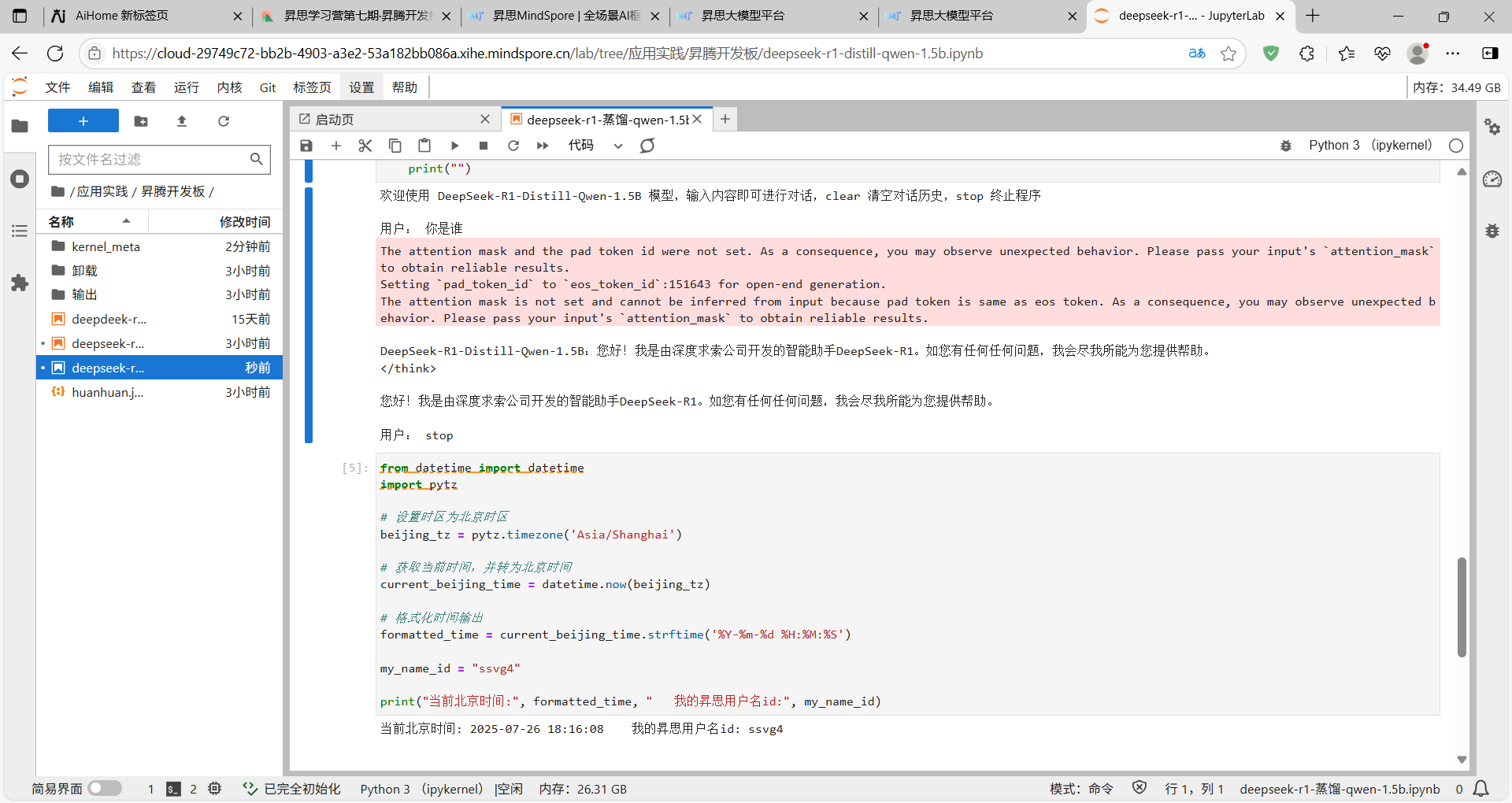Open the cell type dropdown

[x=595, y=146]
